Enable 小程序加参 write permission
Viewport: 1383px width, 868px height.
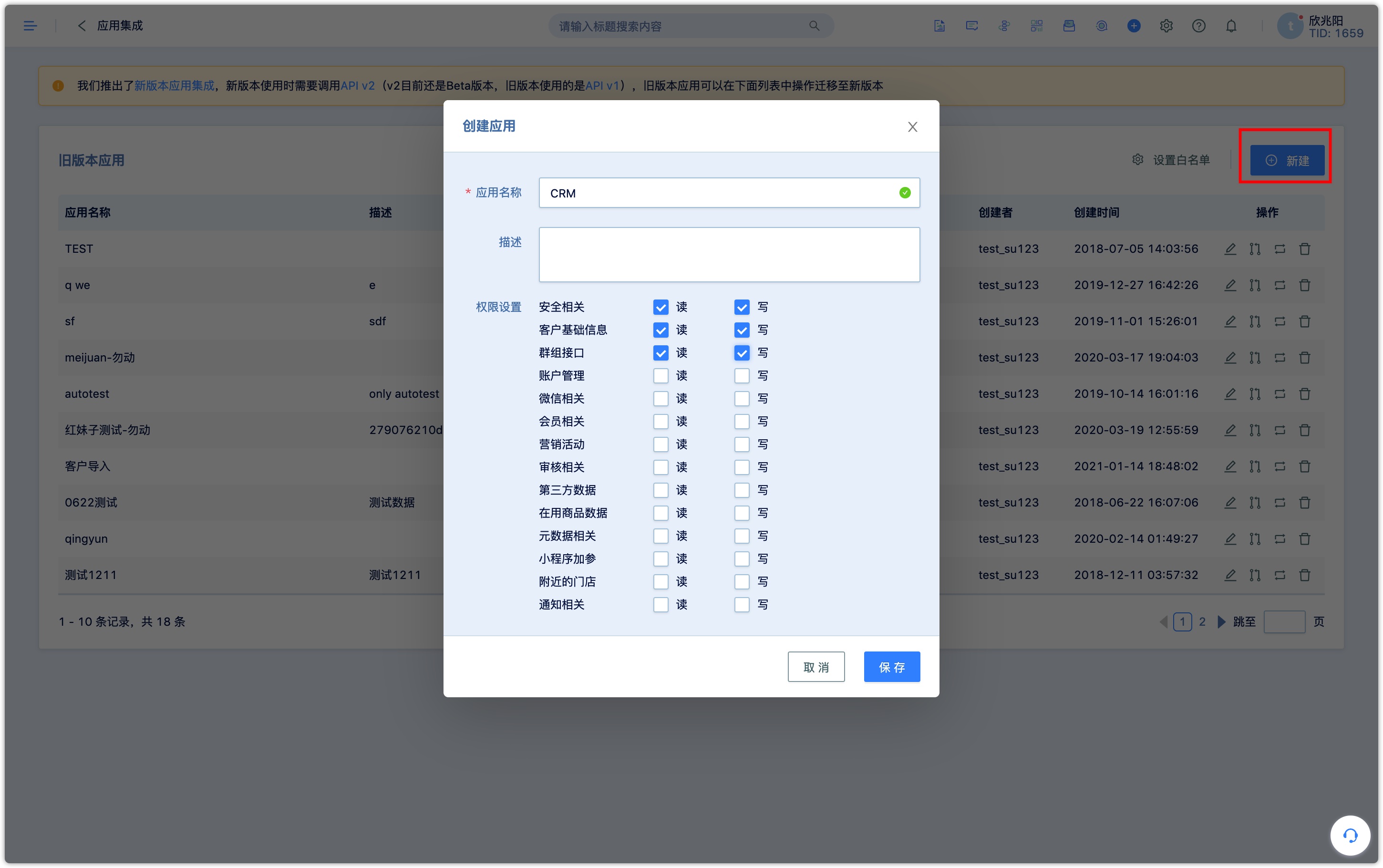point(742,558)
